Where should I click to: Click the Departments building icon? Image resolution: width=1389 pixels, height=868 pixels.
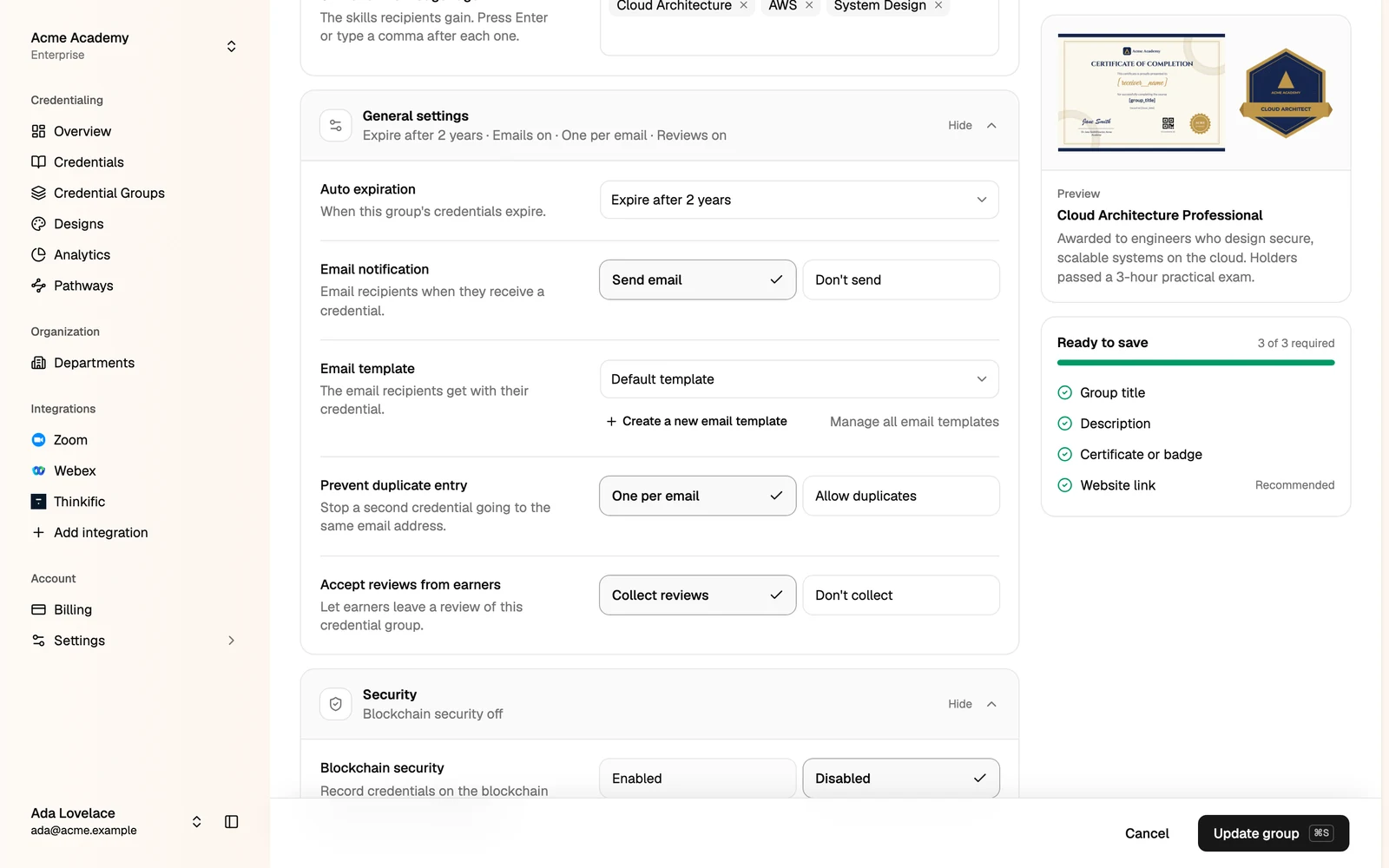38,363
